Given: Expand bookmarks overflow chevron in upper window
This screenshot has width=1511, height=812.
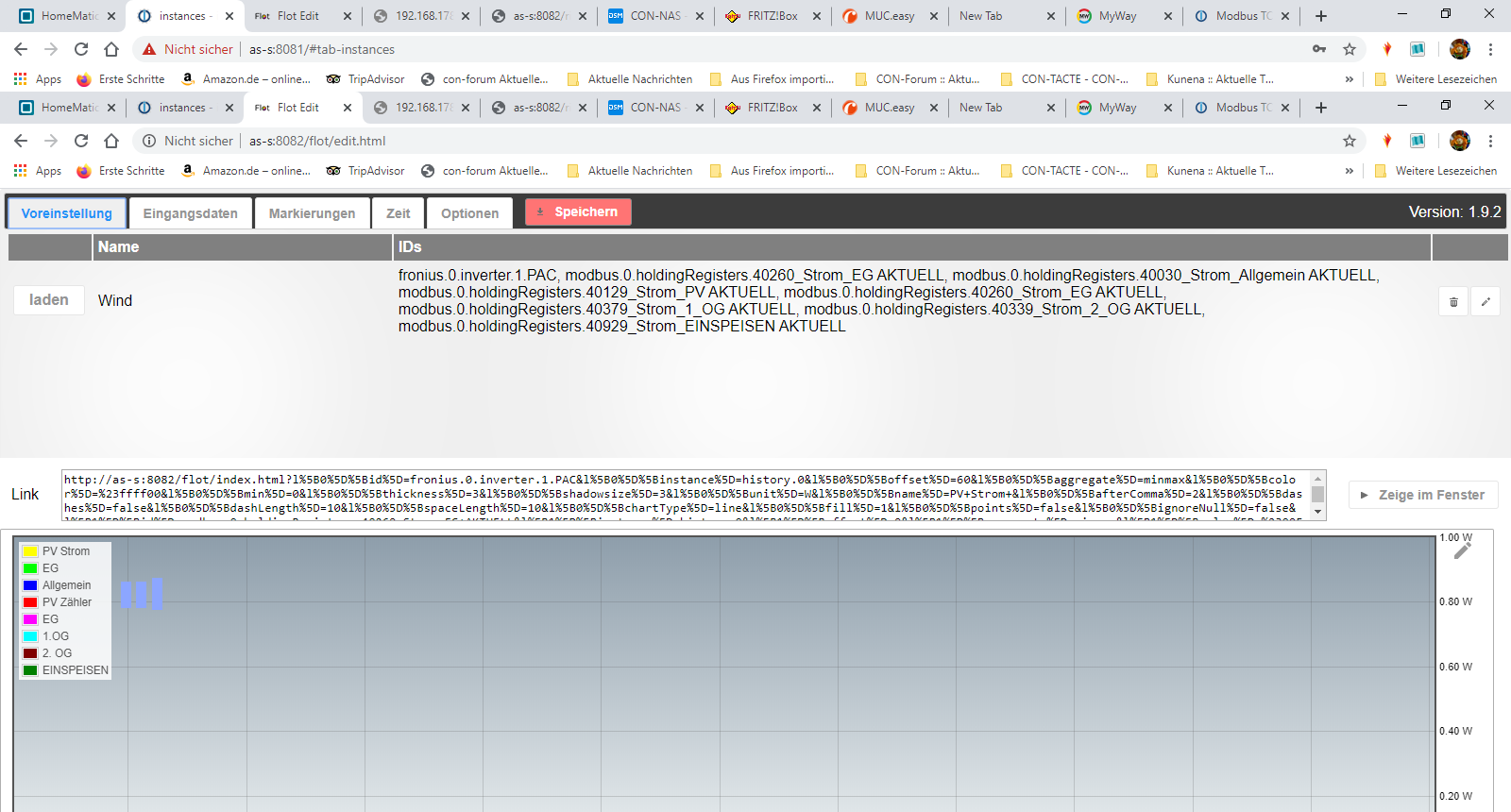Looking at the screenshot, I should point(1350,79).
